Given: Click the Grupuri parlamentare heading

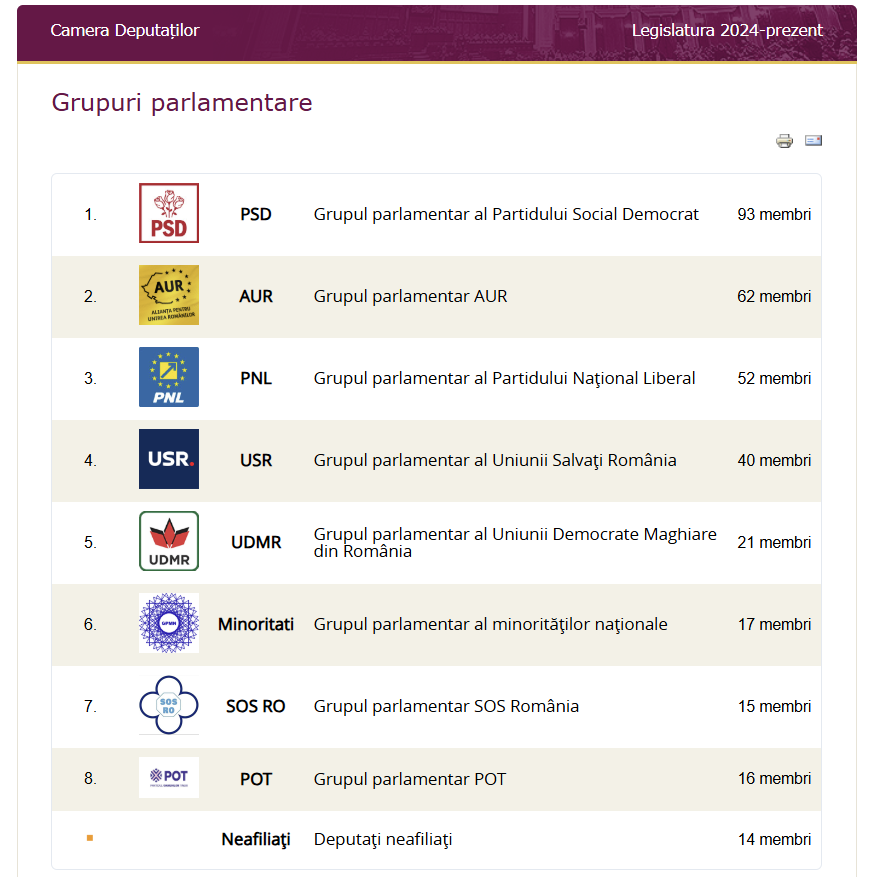Looking at the screenshot, I should coord(182,102).
